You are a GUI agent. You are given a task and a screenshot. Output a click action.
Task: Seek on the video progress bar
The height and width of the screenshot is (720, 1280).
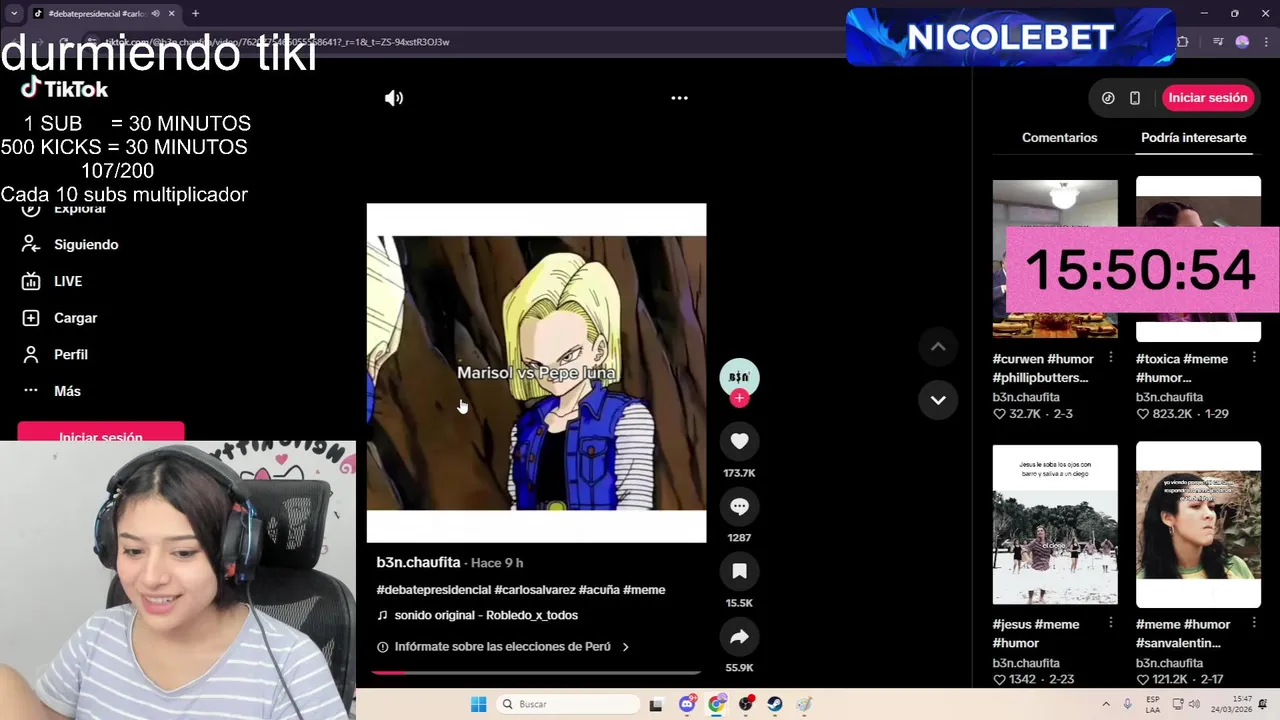(x=536, y=672)
